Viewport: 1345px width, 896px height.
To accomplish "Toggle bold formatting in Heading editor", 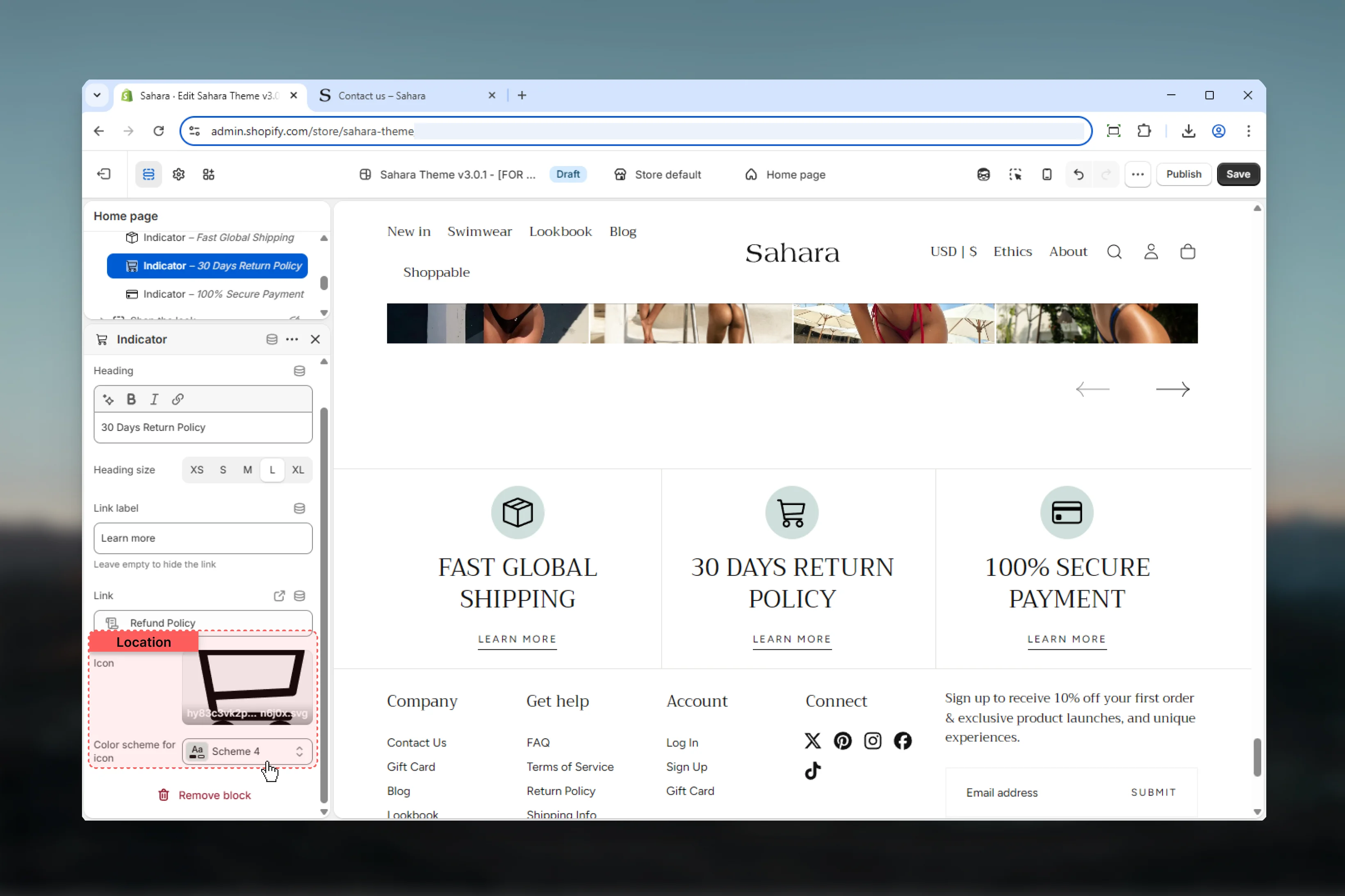I will click(x=131, y=399).
